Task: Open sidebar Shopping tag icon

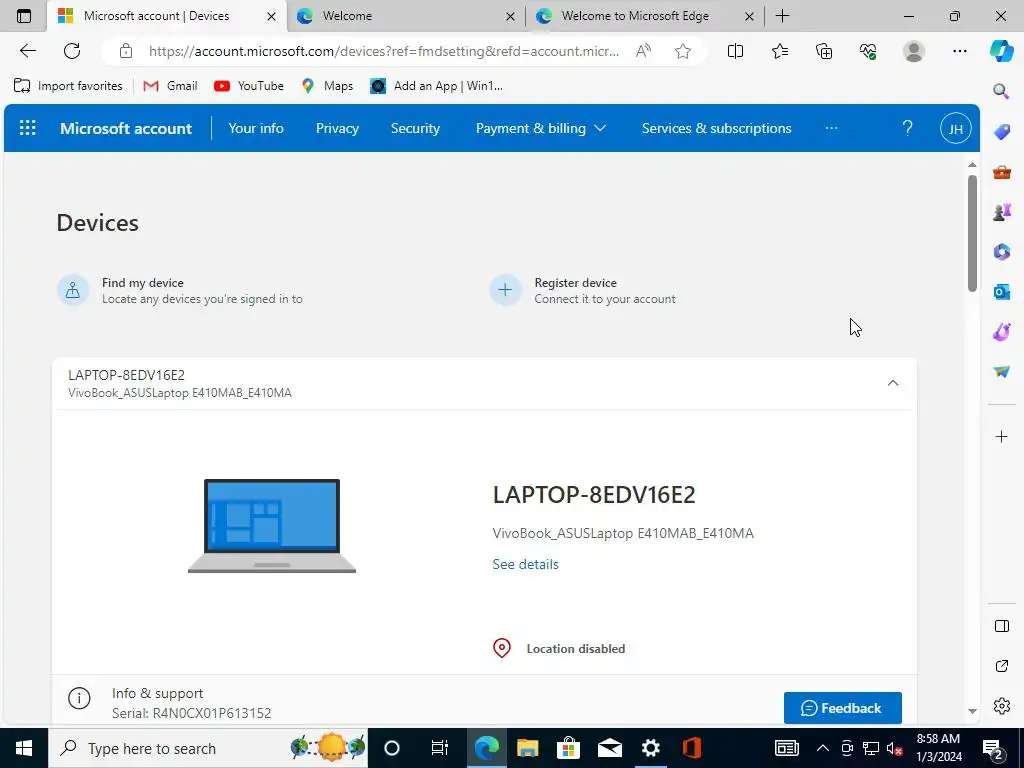Action: tap(1001, 132)
